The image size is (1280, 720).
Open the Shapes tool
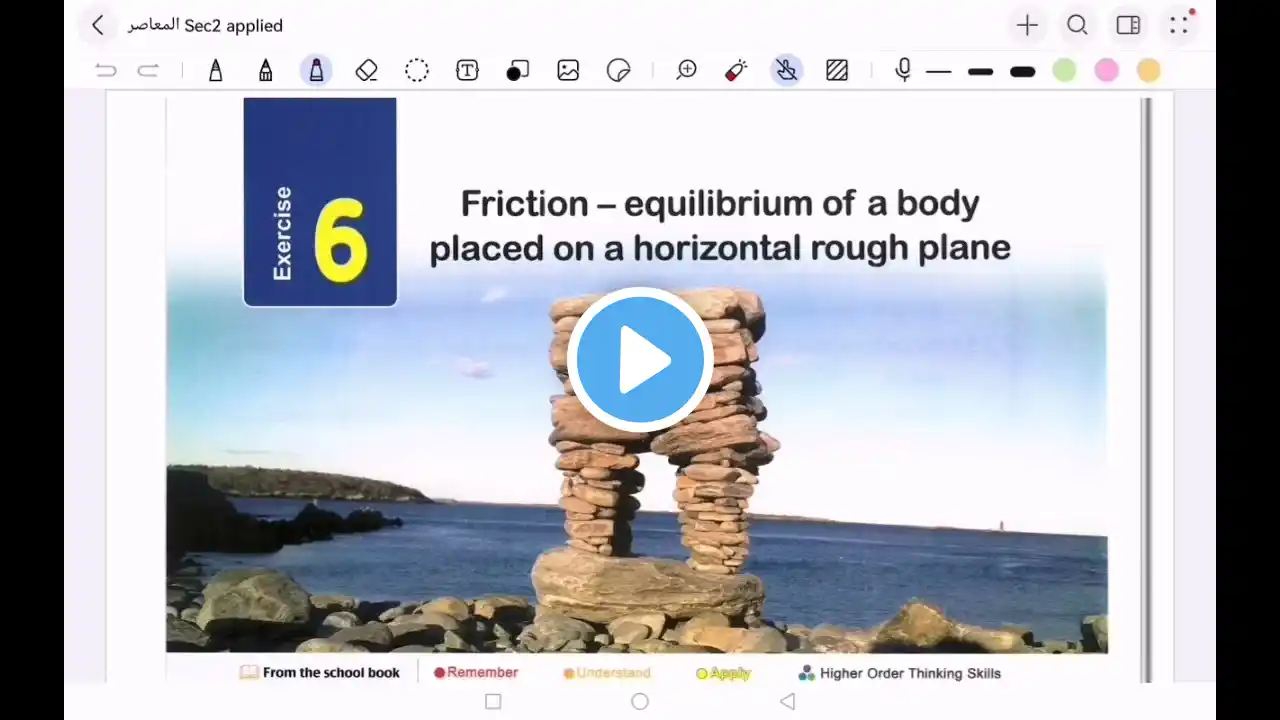[x=517, y=70]
